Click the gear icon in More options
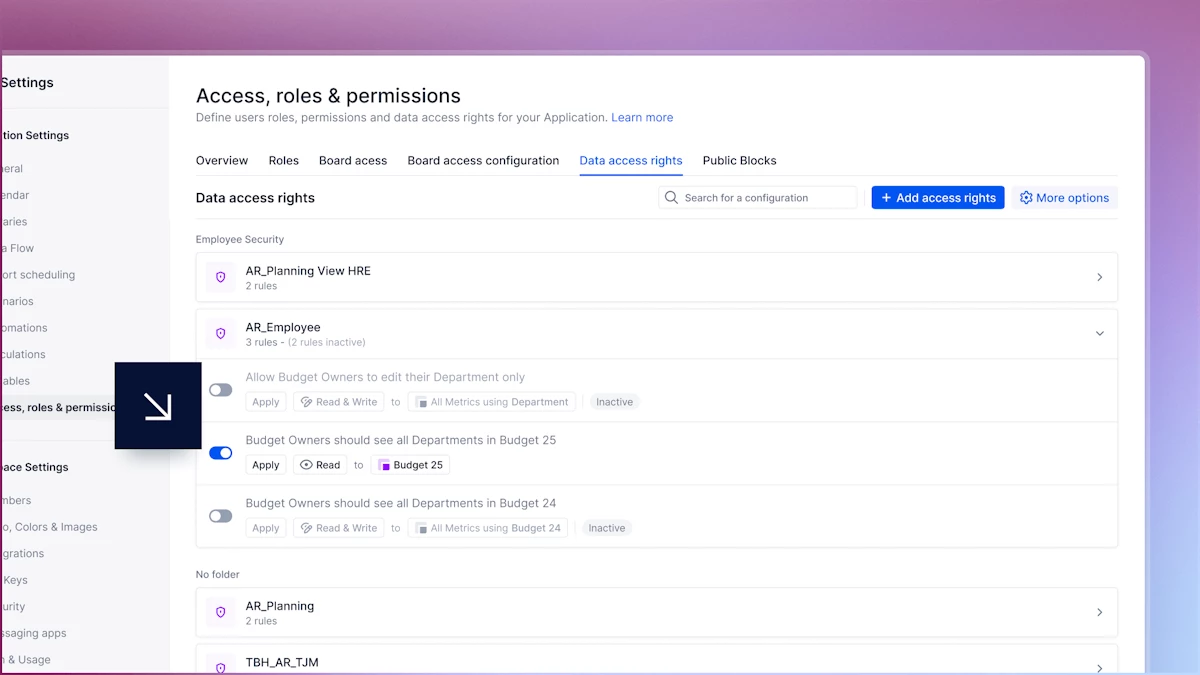The image size is (1200, 675). tap(1026, 198)
